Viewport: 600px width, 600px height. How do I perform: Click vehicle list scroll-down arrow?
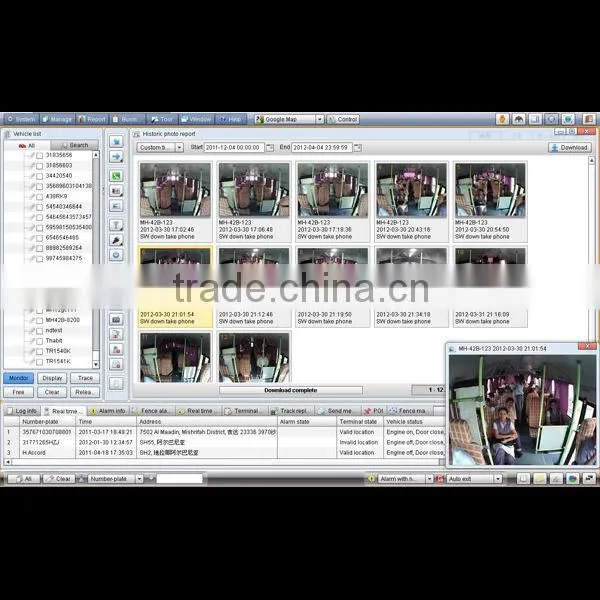coord(96,365)
